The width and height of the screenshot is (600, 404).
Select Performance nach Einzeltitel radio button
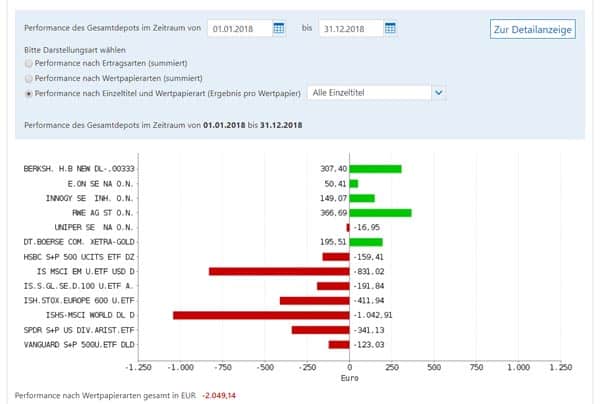[x=29, y=94]
